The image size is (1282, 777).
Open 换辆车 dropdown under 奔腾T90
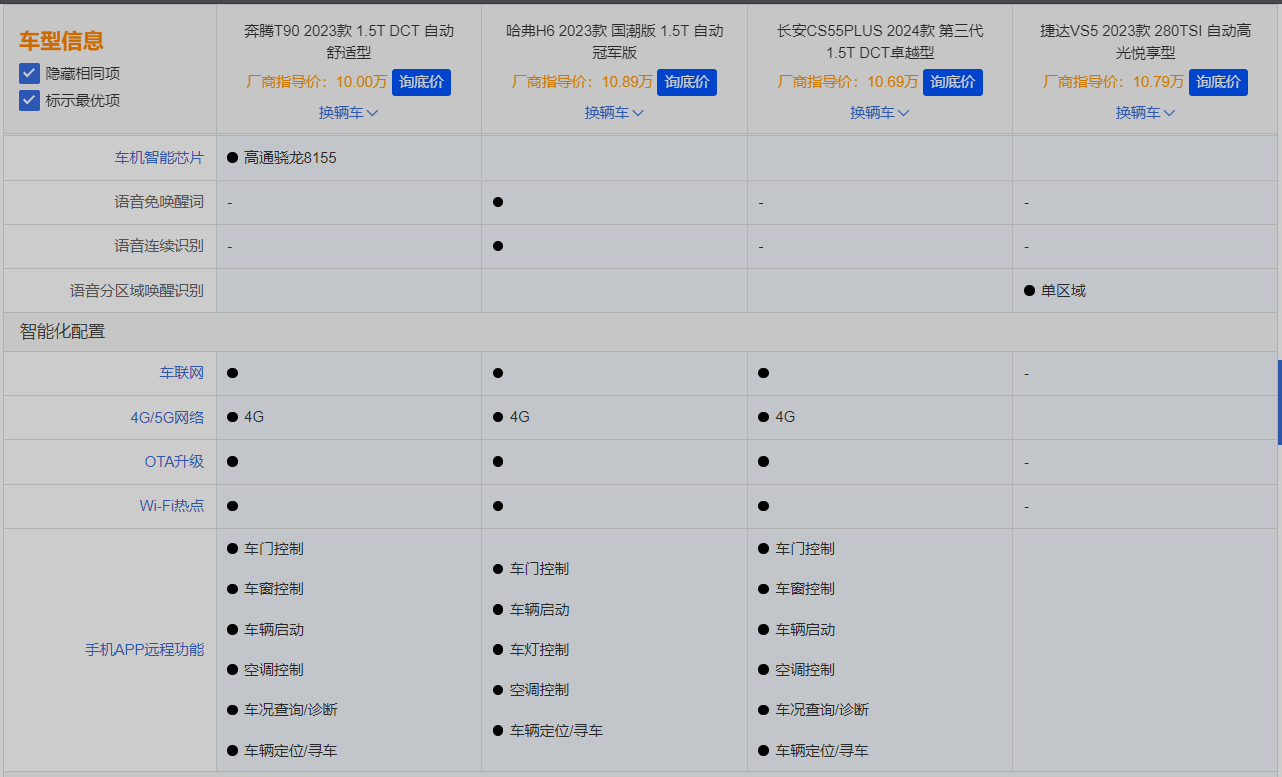click(x=348, y=113)
